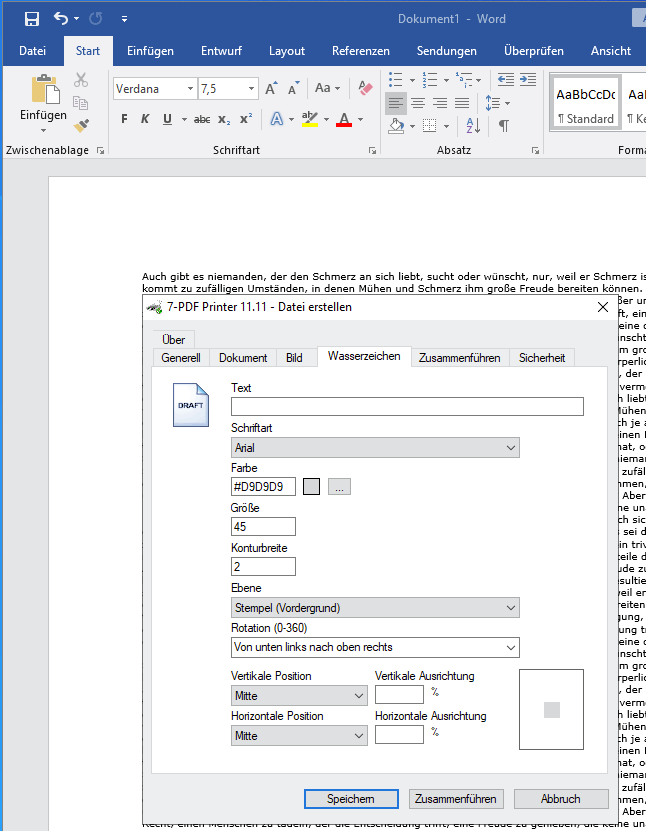This screenshot has height=831, width=646.
Task: Click the Zusammenführen button at dialog bottom
Action: point(456,799)
